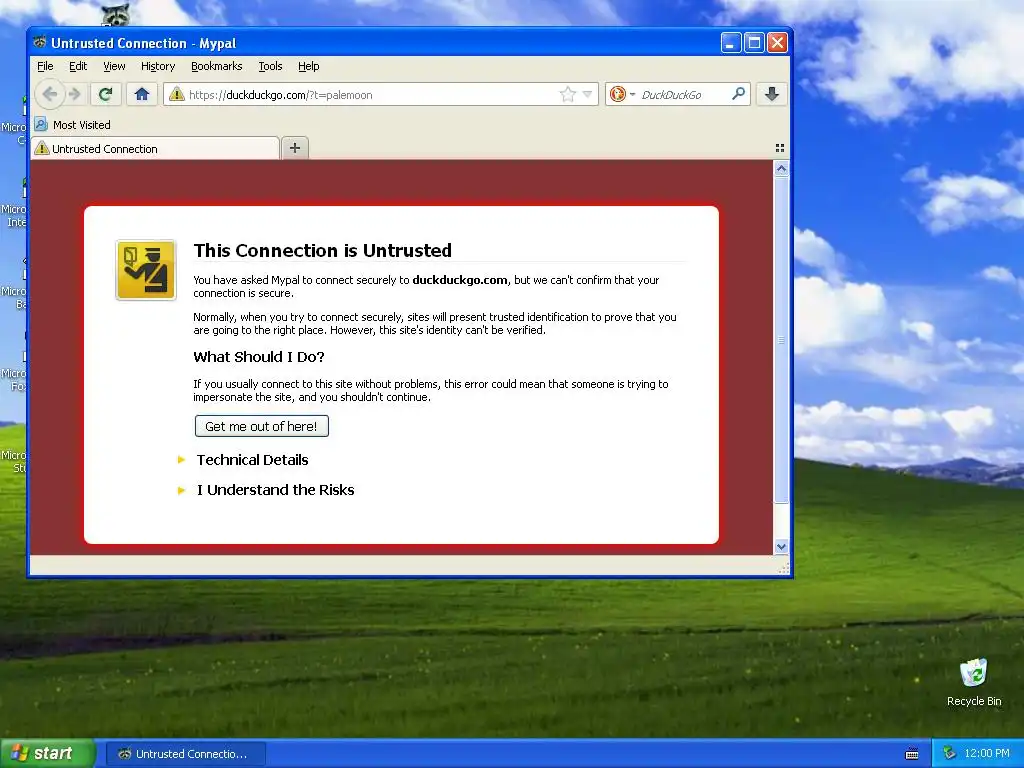Expand the Technical Details section
The image size is (1024, 768).
tap(252, 460)
